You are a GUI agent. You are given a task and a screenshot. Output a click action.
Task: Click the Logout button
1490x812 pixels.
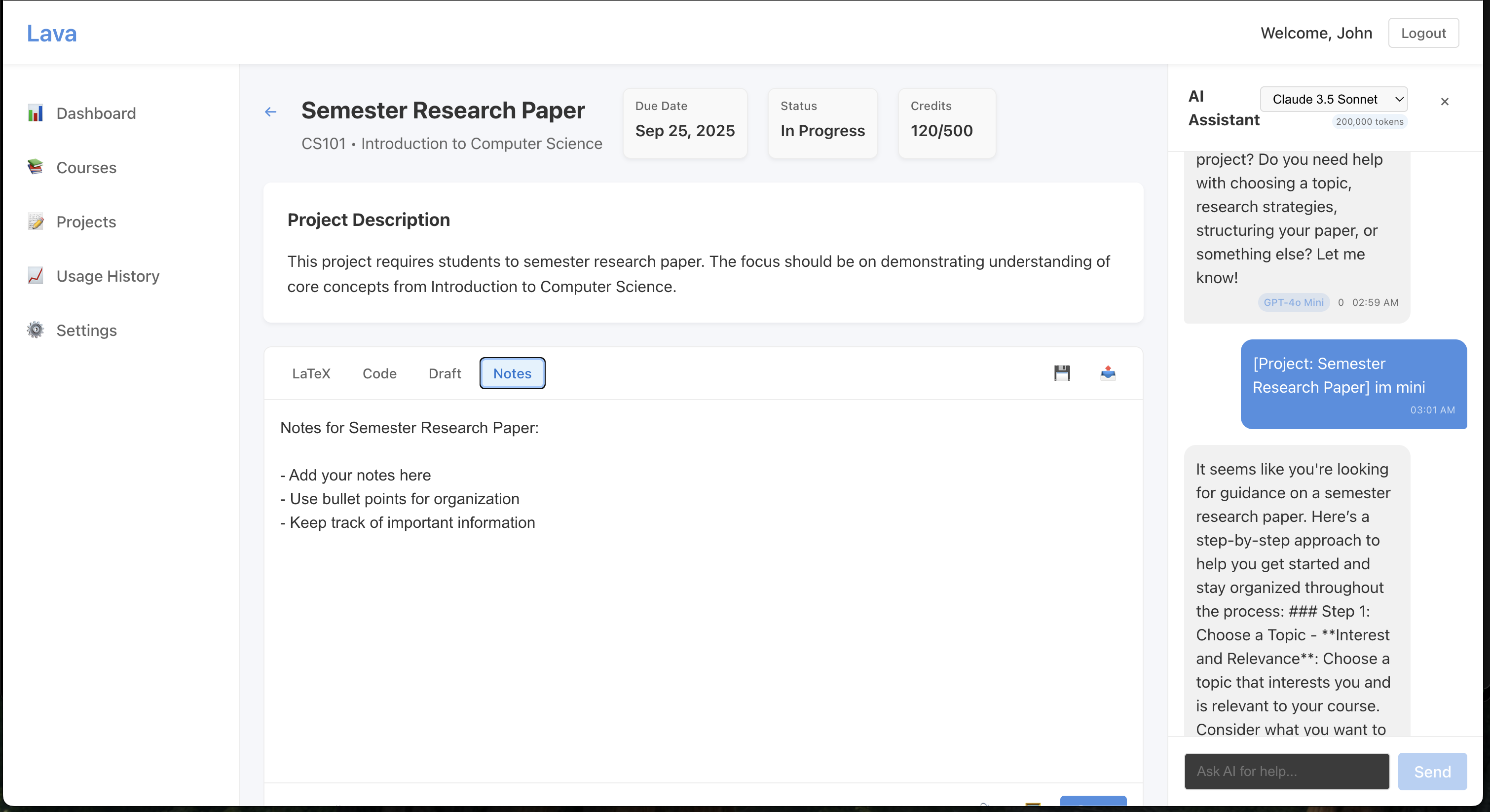coord(1423,33)
